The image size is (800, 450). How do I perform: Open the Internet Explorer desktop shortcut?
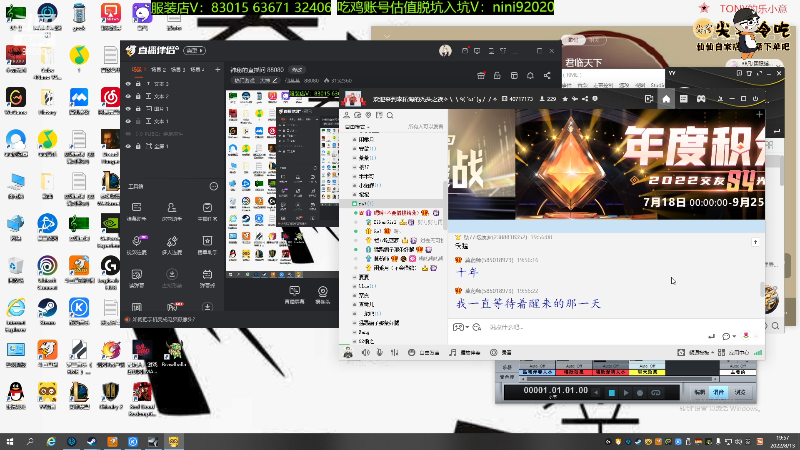(x=16, y=315)
